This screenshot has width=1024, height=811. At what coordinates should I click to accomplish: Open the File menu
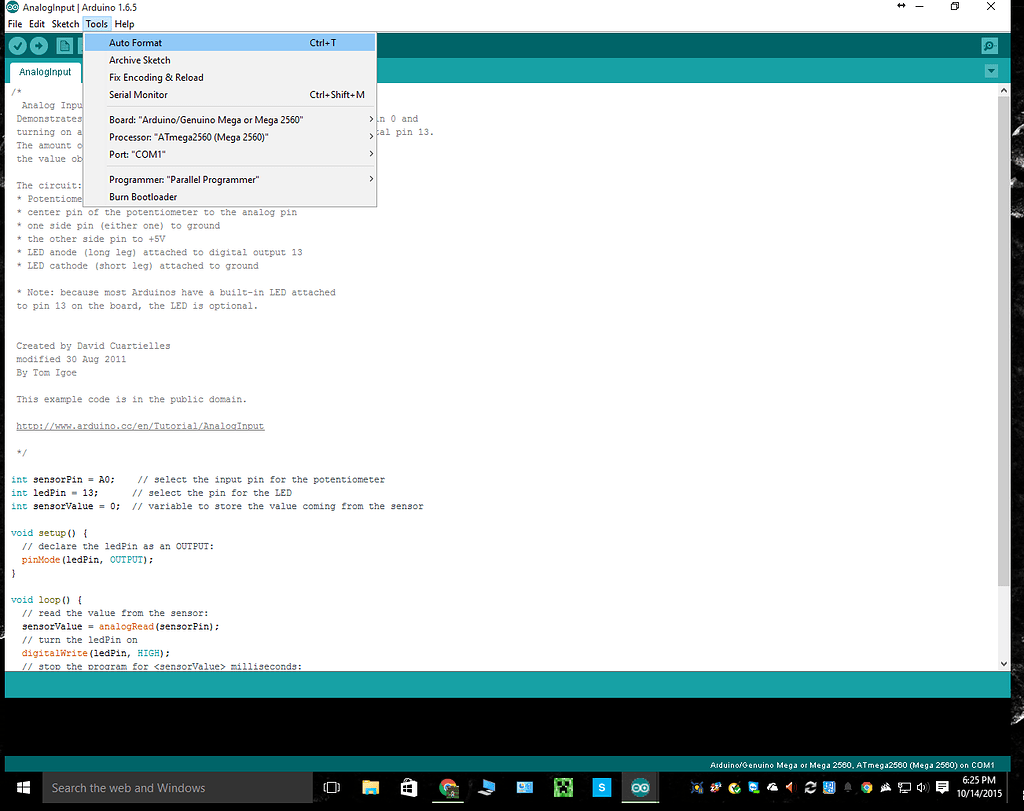pos(15,24)
